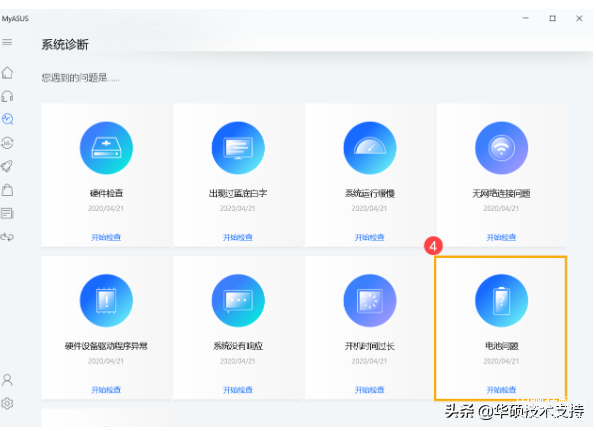Minimize the MyASUS window
Image resolution: width=596 pixels, height=431 pixels.
[x=526, y=18]
